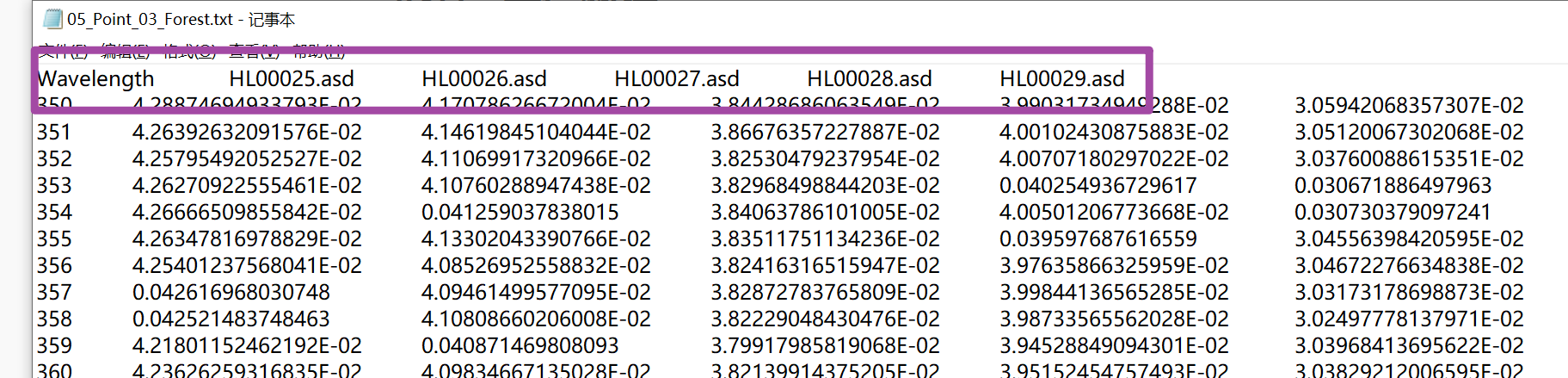Click the Notepad icon in title bar
This screenshot has width=1568, height=378.
pyautogui.click(x=52, y=19)
